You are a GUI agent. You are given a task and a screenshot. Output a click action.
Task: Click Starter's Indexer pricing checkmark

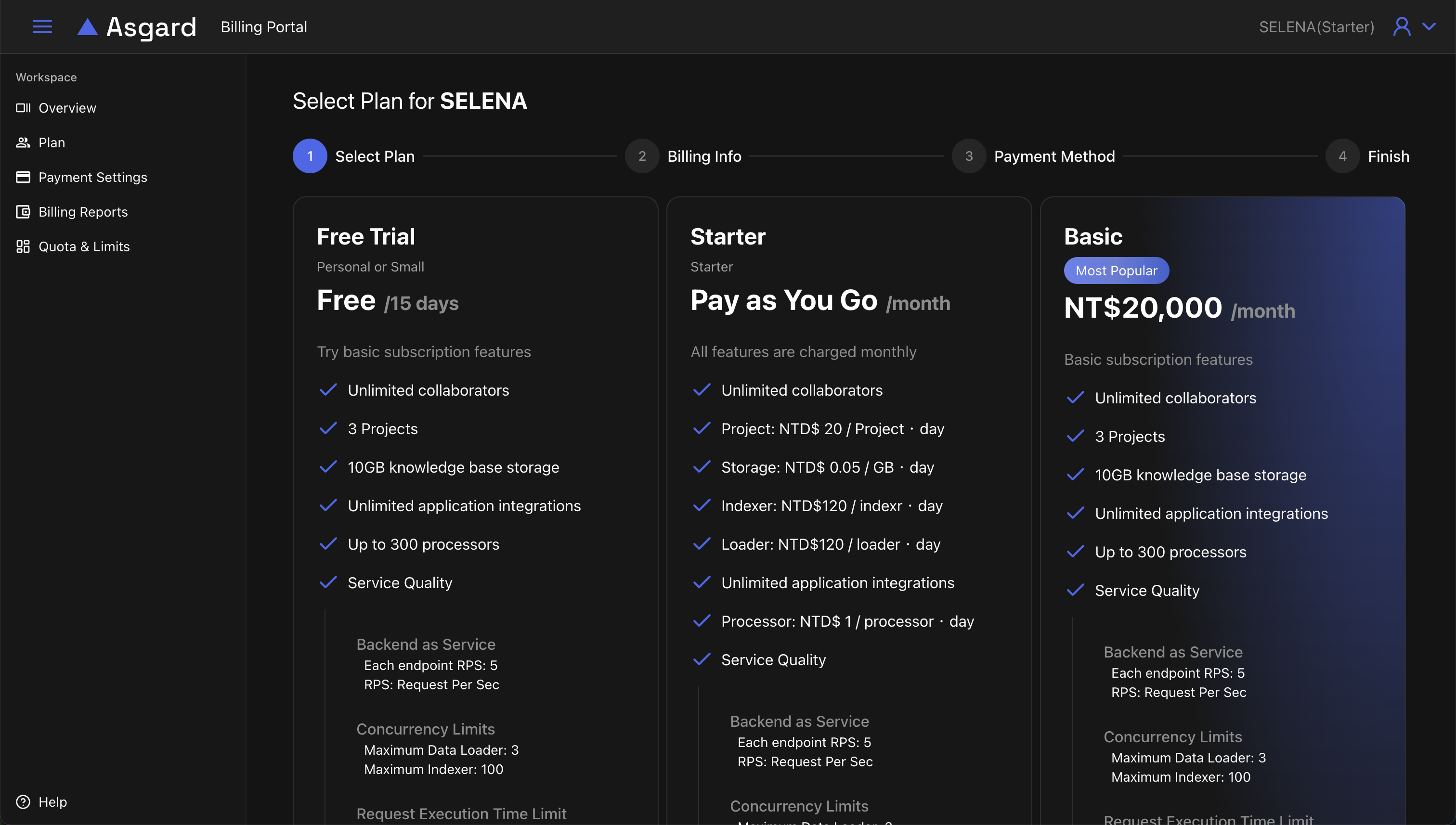(x=702, y=505)
